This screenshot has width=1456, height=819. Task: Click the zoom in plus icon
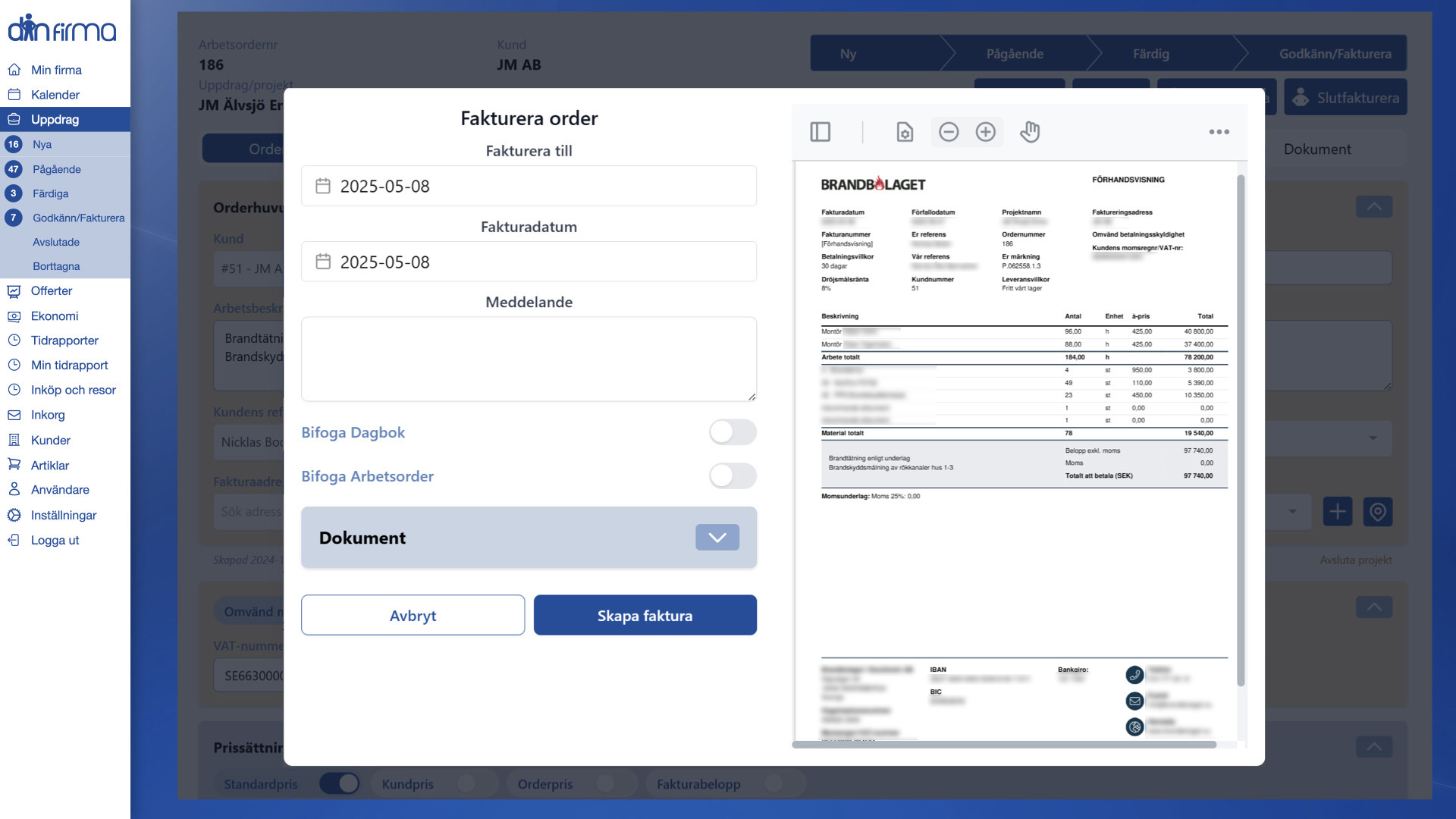pos(985,132)
